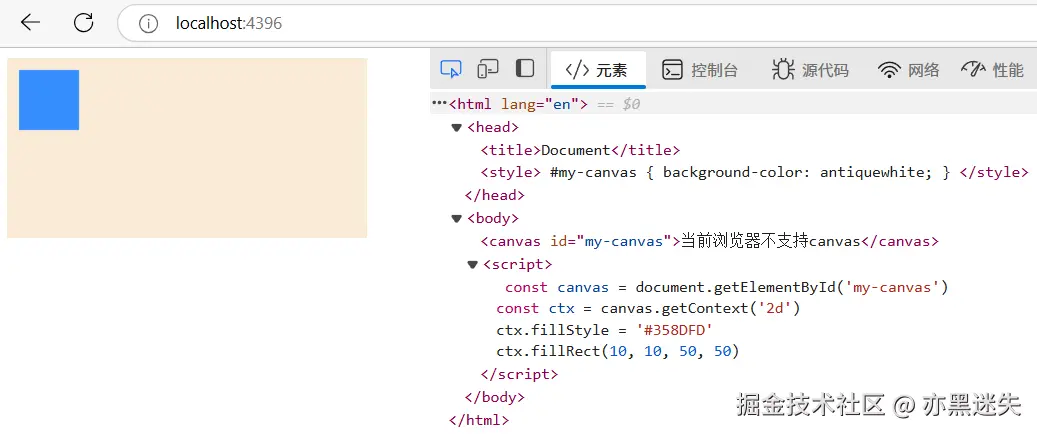Select the style #my-canvas node
Screen dimensions: 1037x434
pos(754,173)
